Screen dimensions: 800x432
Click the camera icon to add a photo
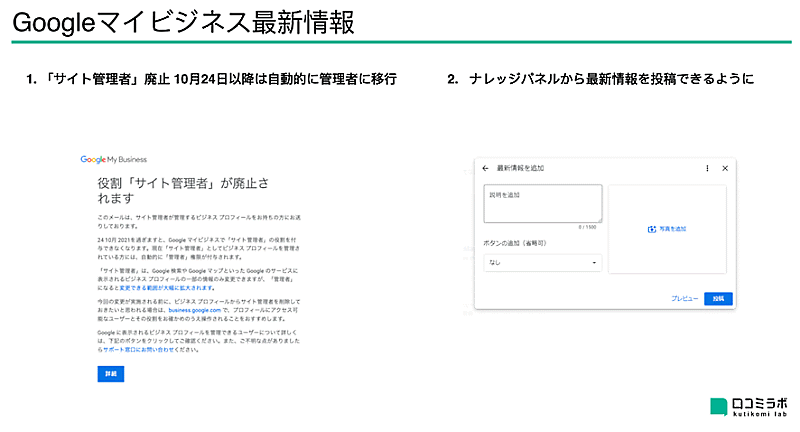click(652, 229)
